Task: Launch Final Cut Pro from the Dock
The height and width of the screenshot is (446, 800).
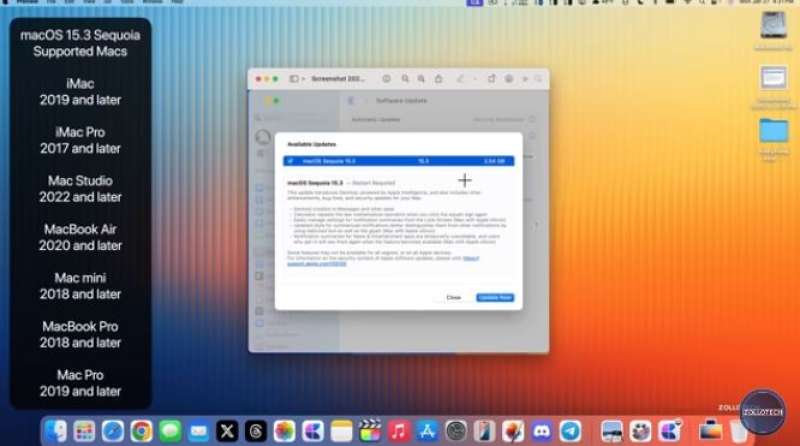Action: [370, 432]
